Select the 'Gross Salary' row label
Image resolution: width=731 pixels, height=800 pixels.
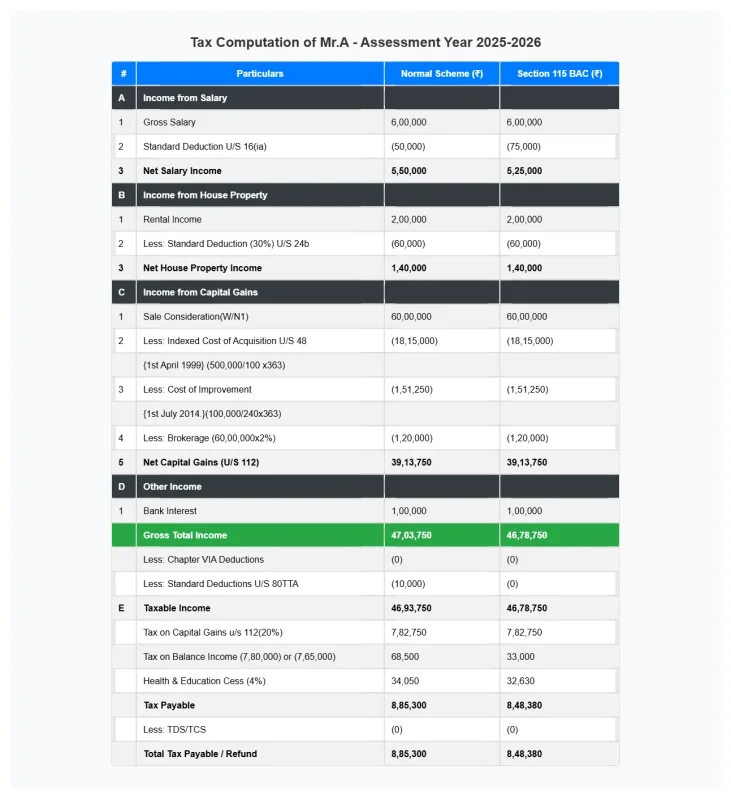tap(169, 122)
